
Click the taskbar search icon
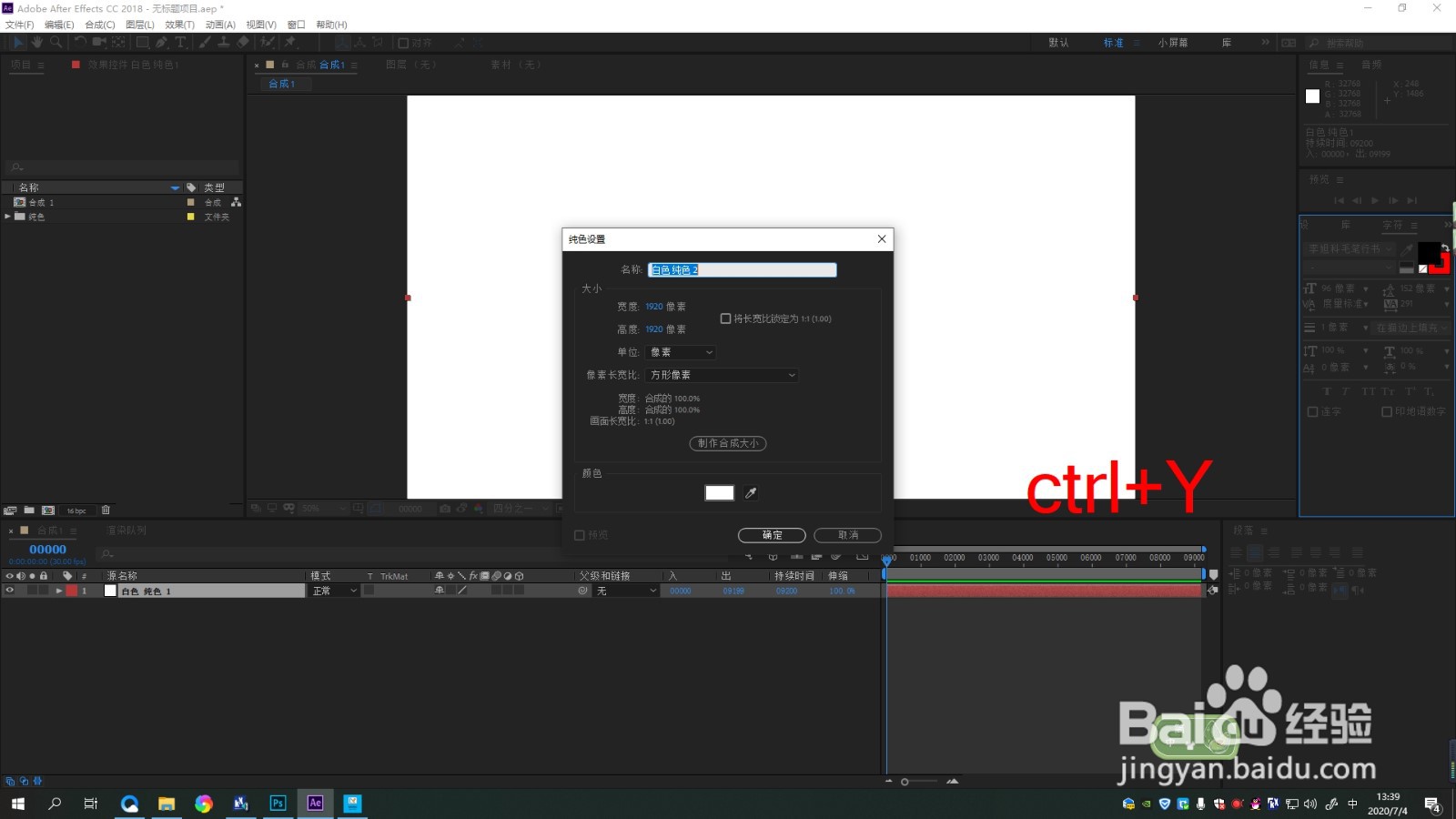(x=55, y=804)
